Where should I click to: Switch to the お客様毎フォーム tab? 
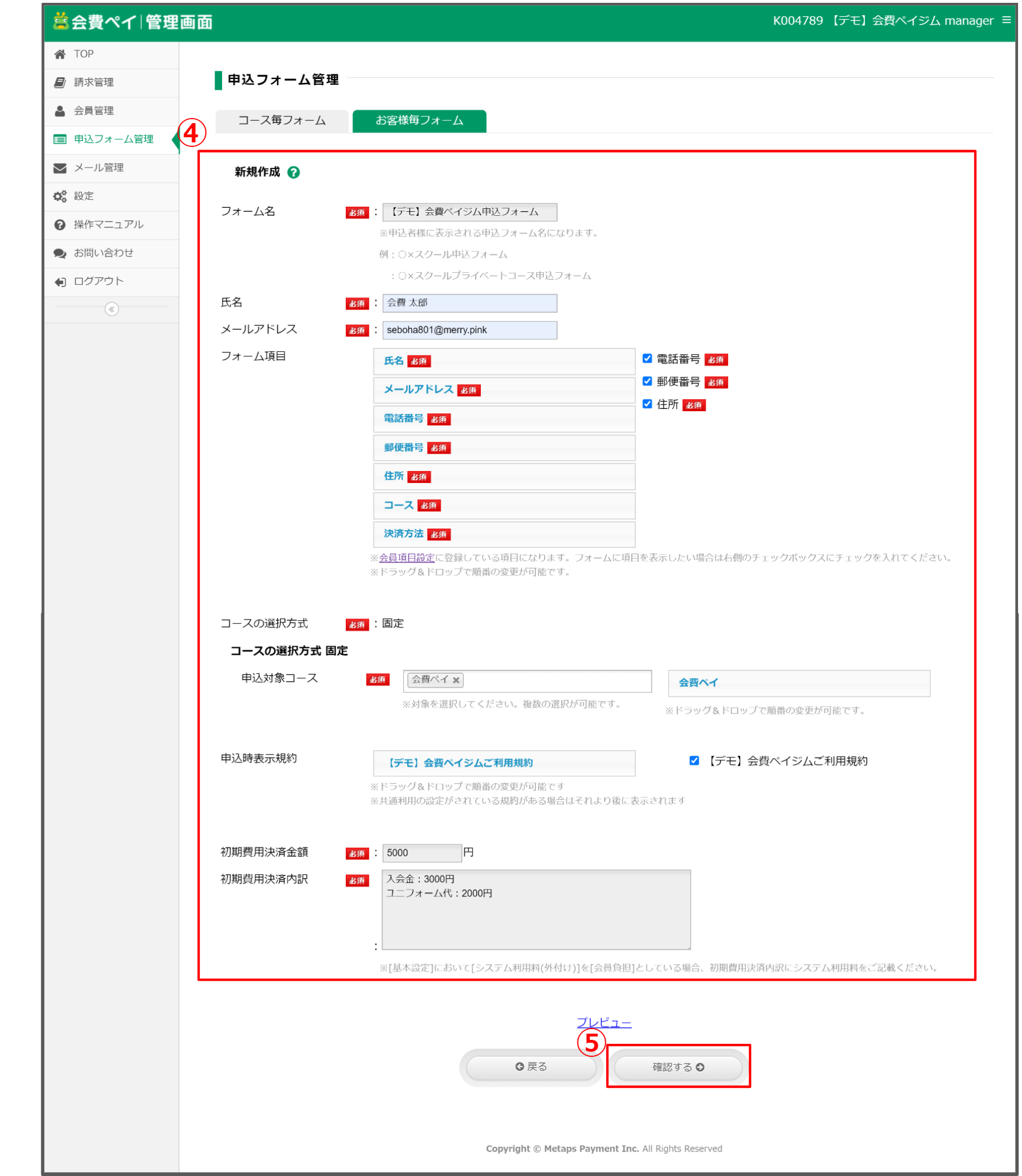(x=420, y=121)
